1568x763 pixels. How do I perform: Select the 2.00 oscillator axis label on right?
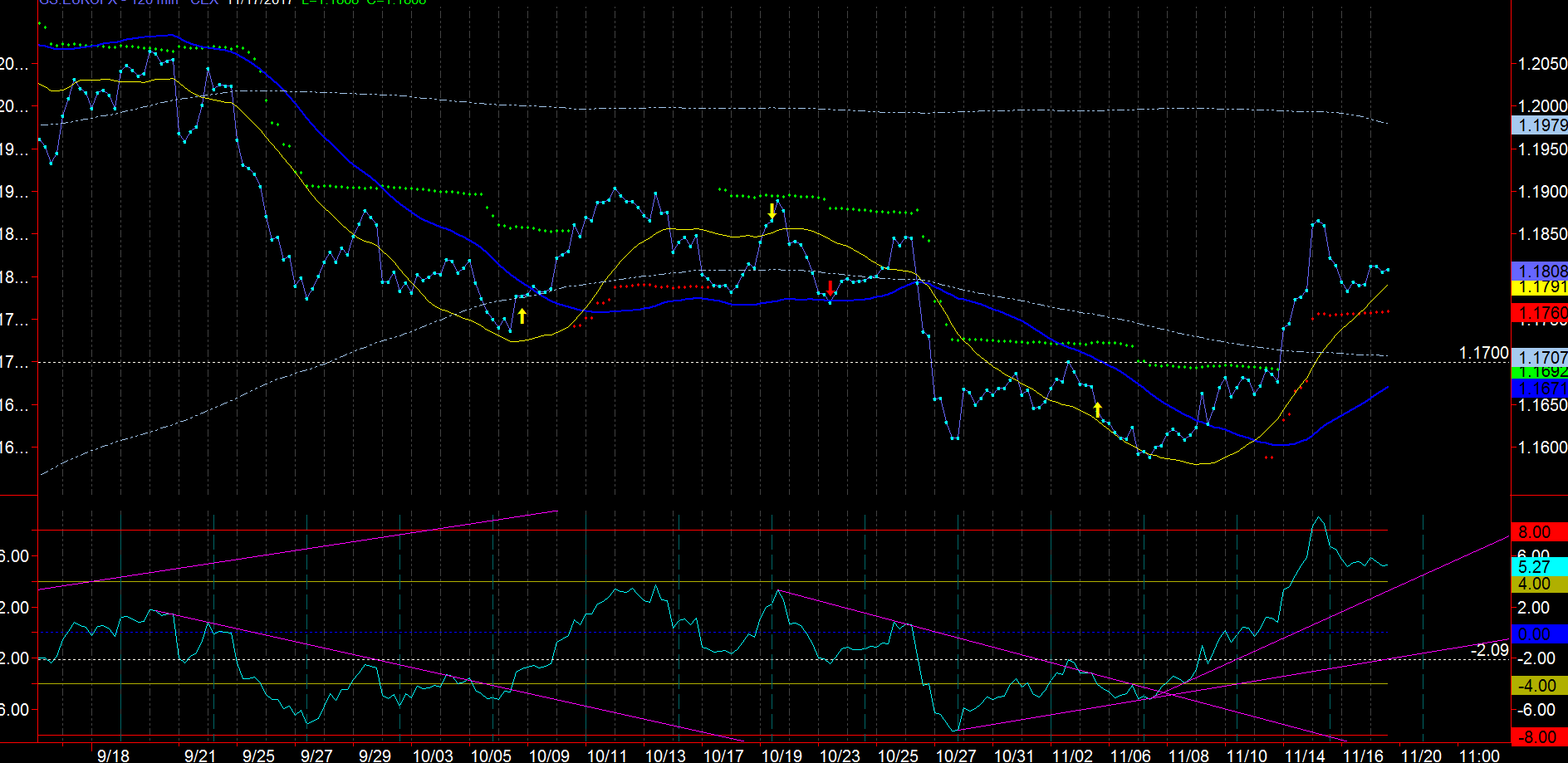1533,608
